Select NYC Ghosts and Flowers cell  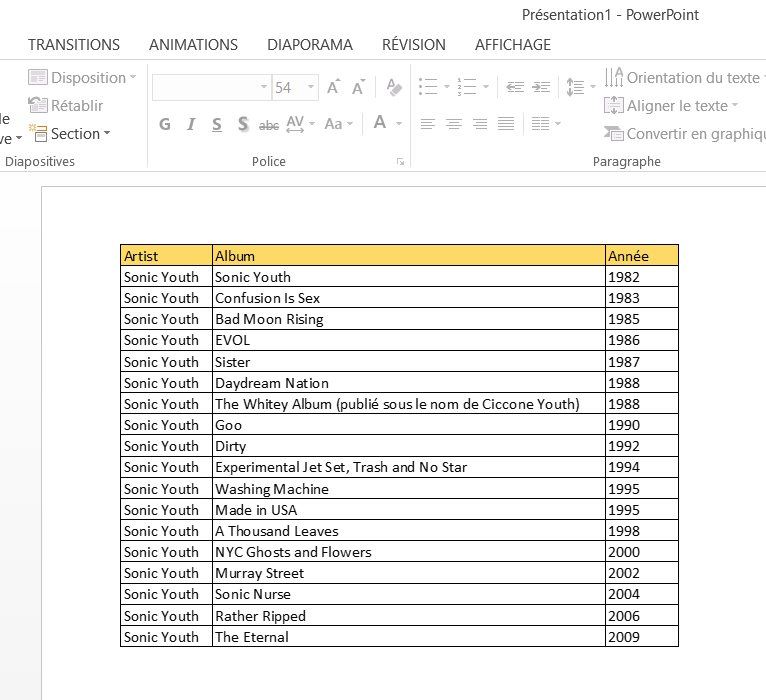pyautogui.click(x=409, y=552)
